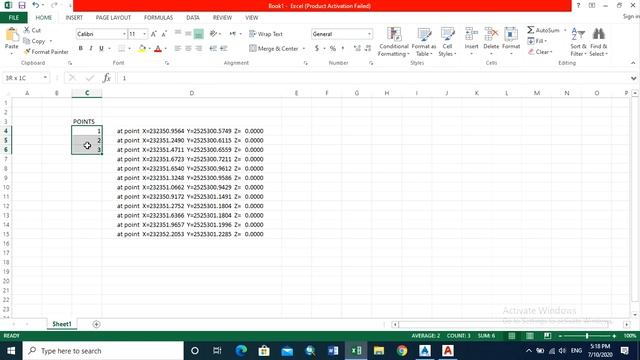Click the taskbar search box
This screenshot has height=360, width=640.
(x=103, y=351)
